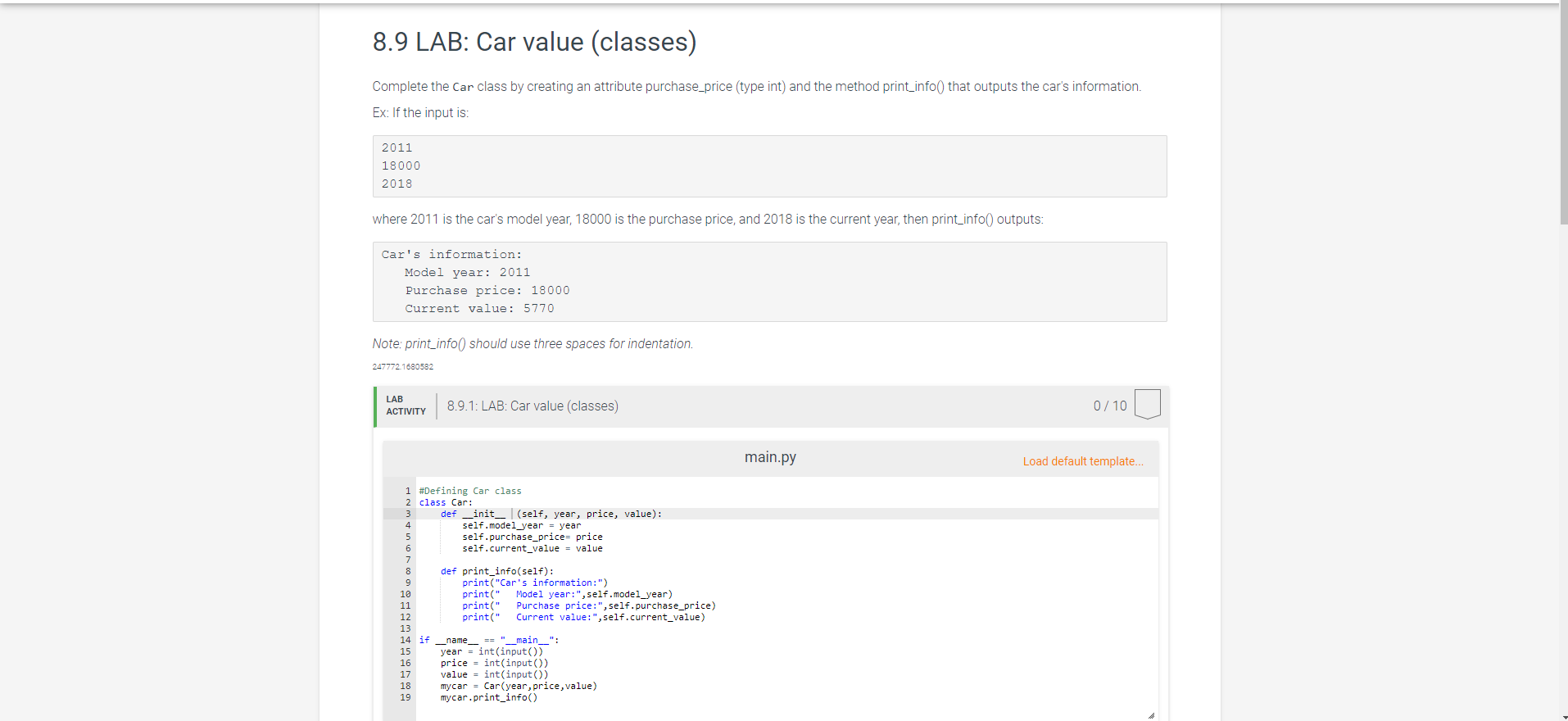Click the editor resize handle at bottom-right corner

[x=1151, y=715]
